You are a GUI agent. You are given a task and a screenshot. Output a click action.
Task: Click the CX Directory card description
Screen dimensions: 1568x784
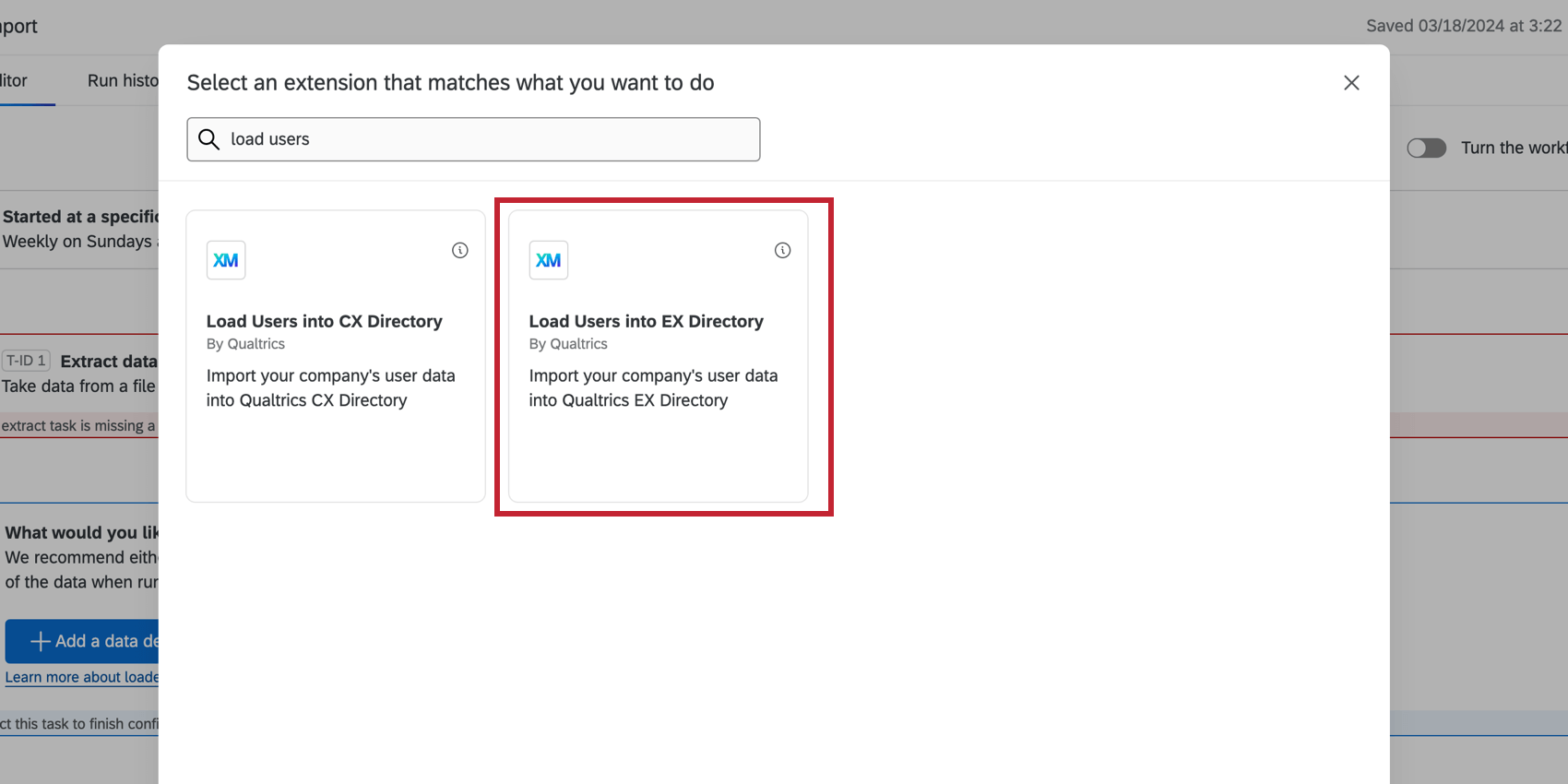(331, 388)
